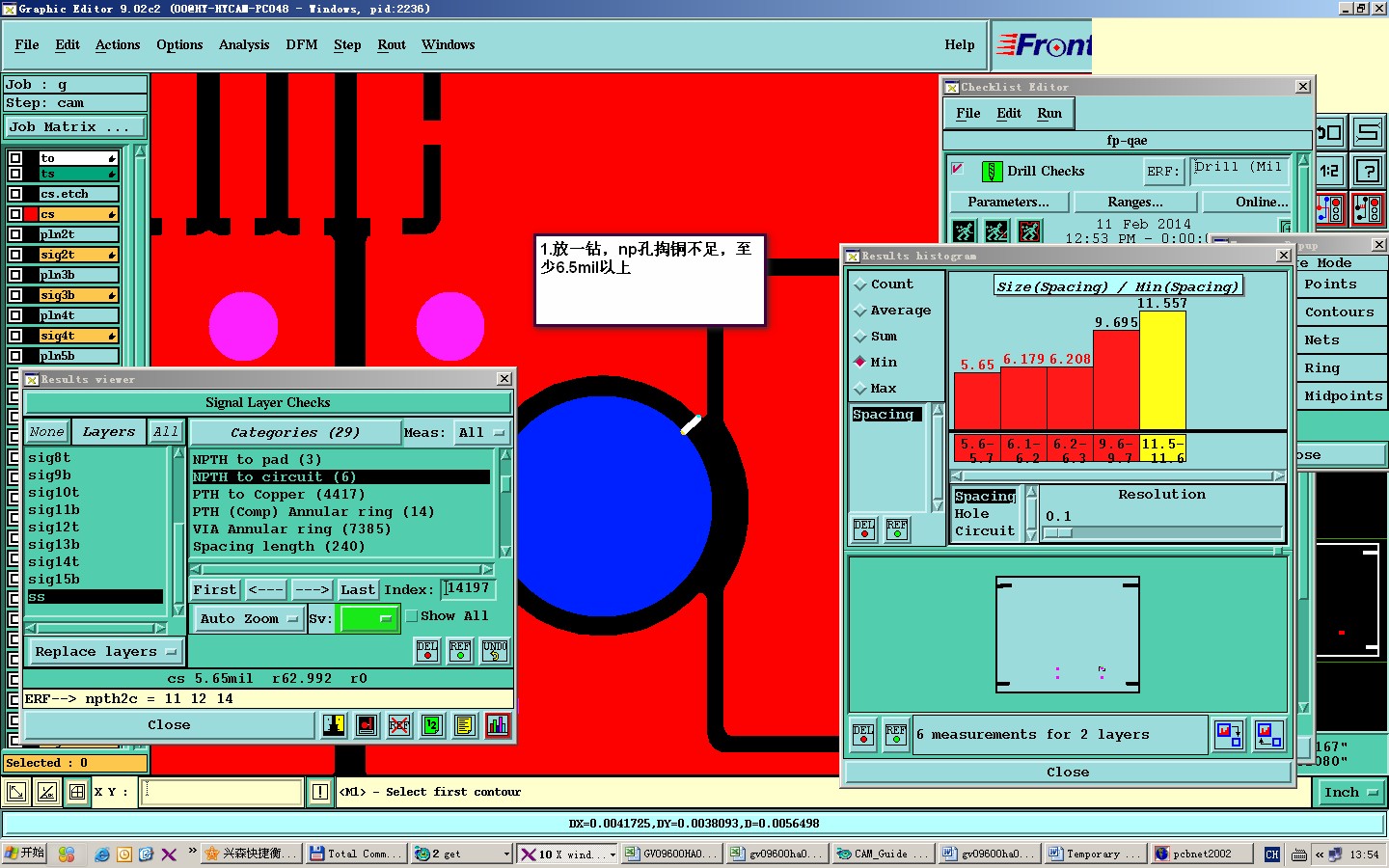Open the Meas All dropdown
This screenshot has width=1389, height=868.
pyautogui.click(x=481, y=433)
